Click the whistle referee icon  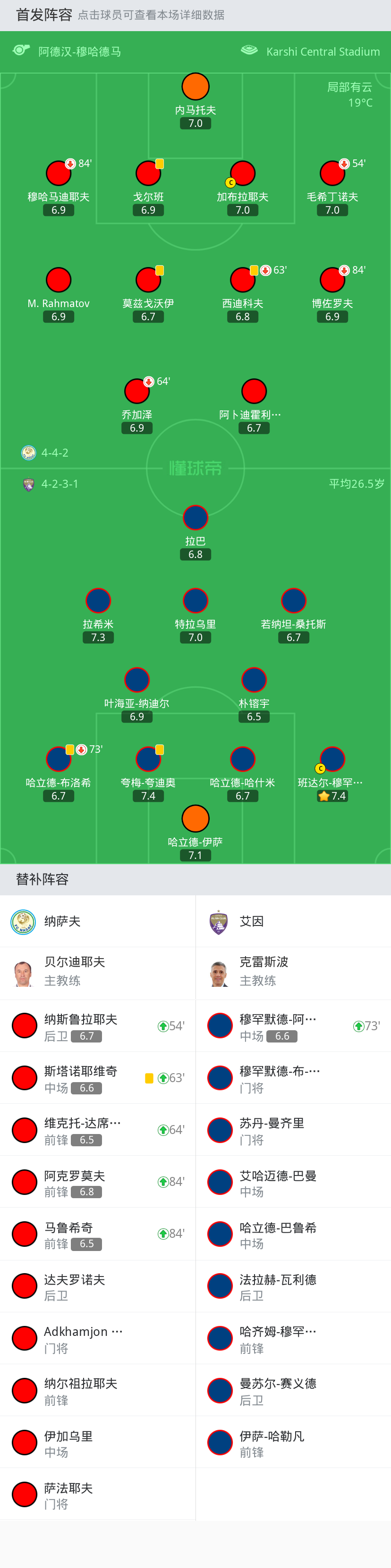[x=21, y=50]
